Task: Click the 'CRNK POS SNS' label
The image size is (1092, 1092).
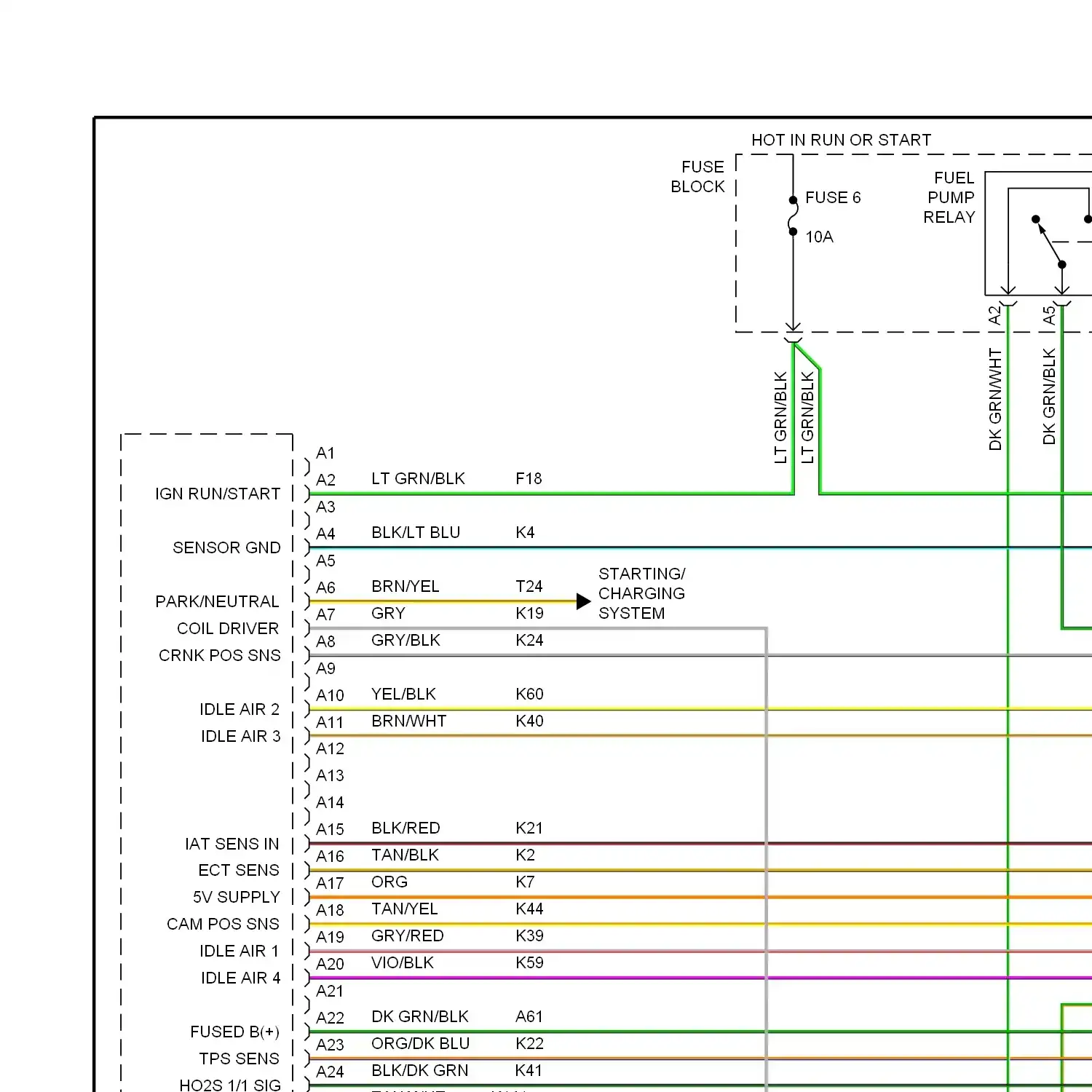Action: [220, 655]
